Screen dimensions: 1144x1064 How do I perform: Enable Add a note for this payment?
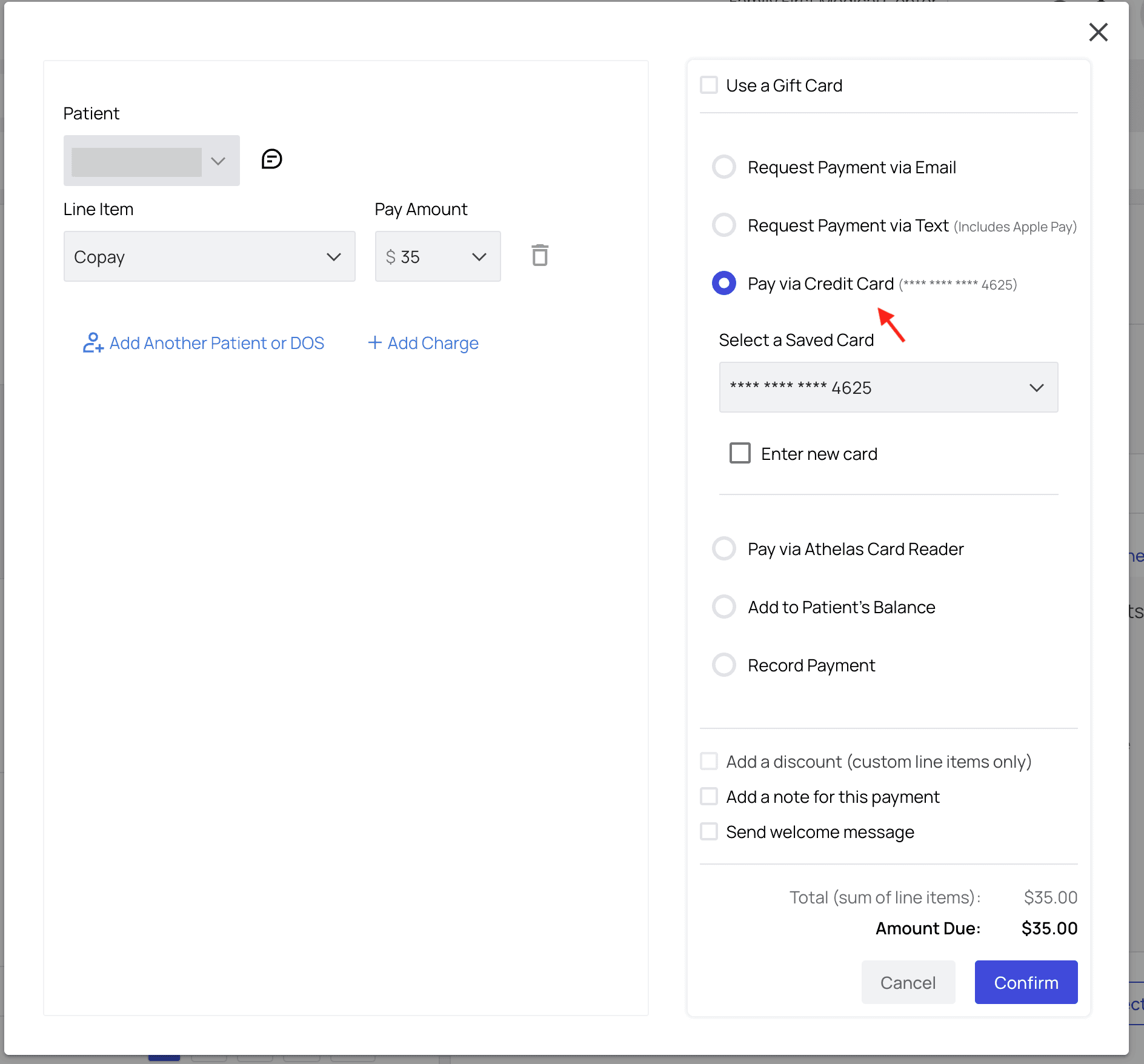coord(709,797)
